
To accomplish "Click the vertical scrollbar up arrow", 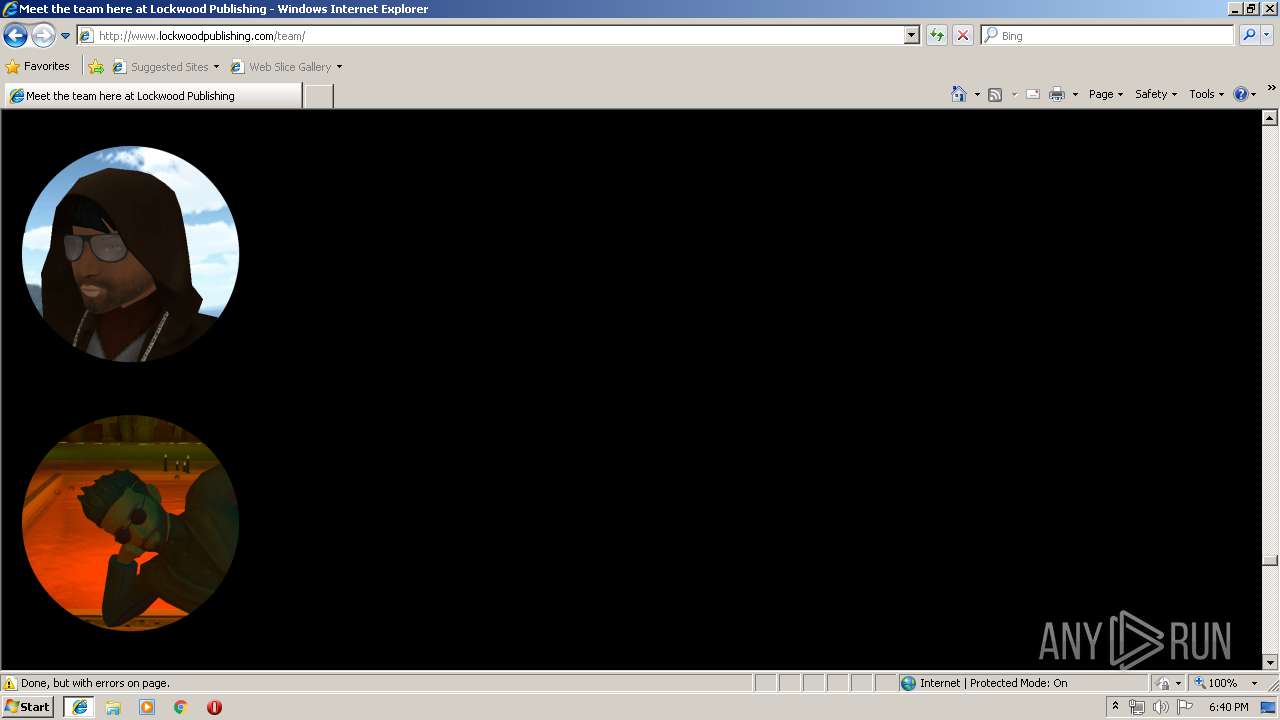I will point(1270,118).
